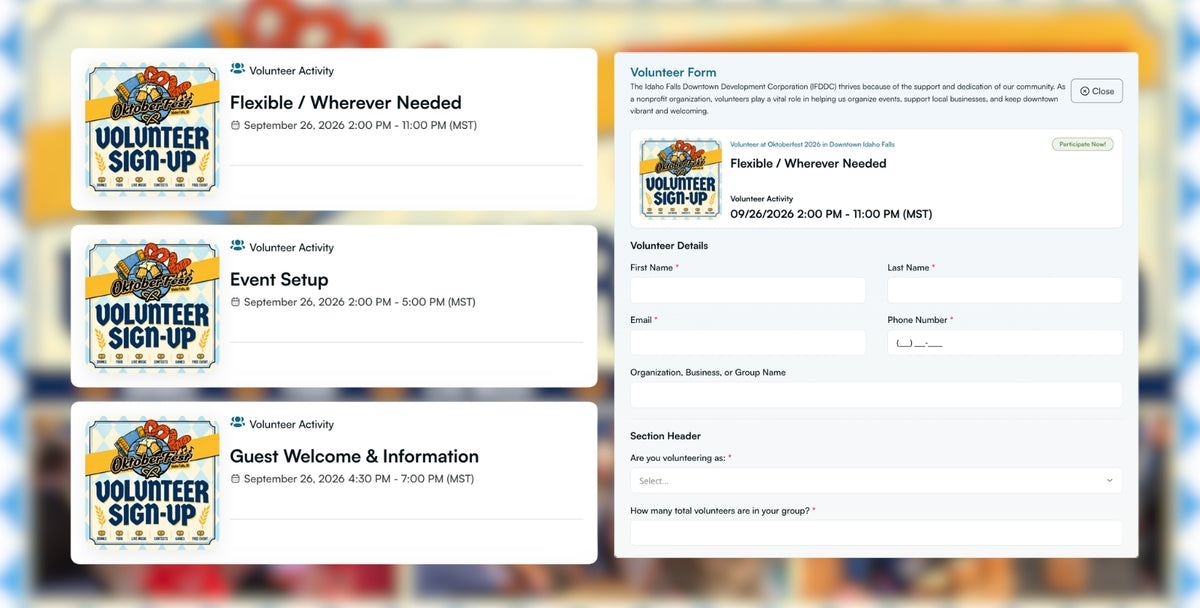Viewport: 1200px width, 608px height.
Task: Click the Volunteer Details section heading
Action: point(669,246)
